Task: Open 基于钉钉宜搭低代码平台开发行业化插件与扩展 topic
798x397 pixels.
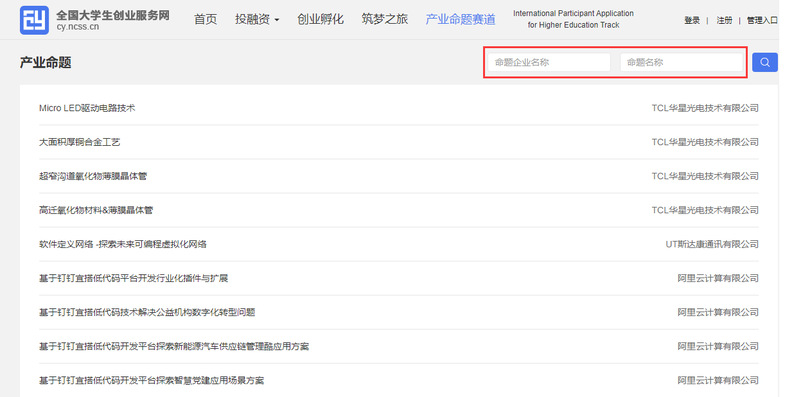Action: coord(133,278)
